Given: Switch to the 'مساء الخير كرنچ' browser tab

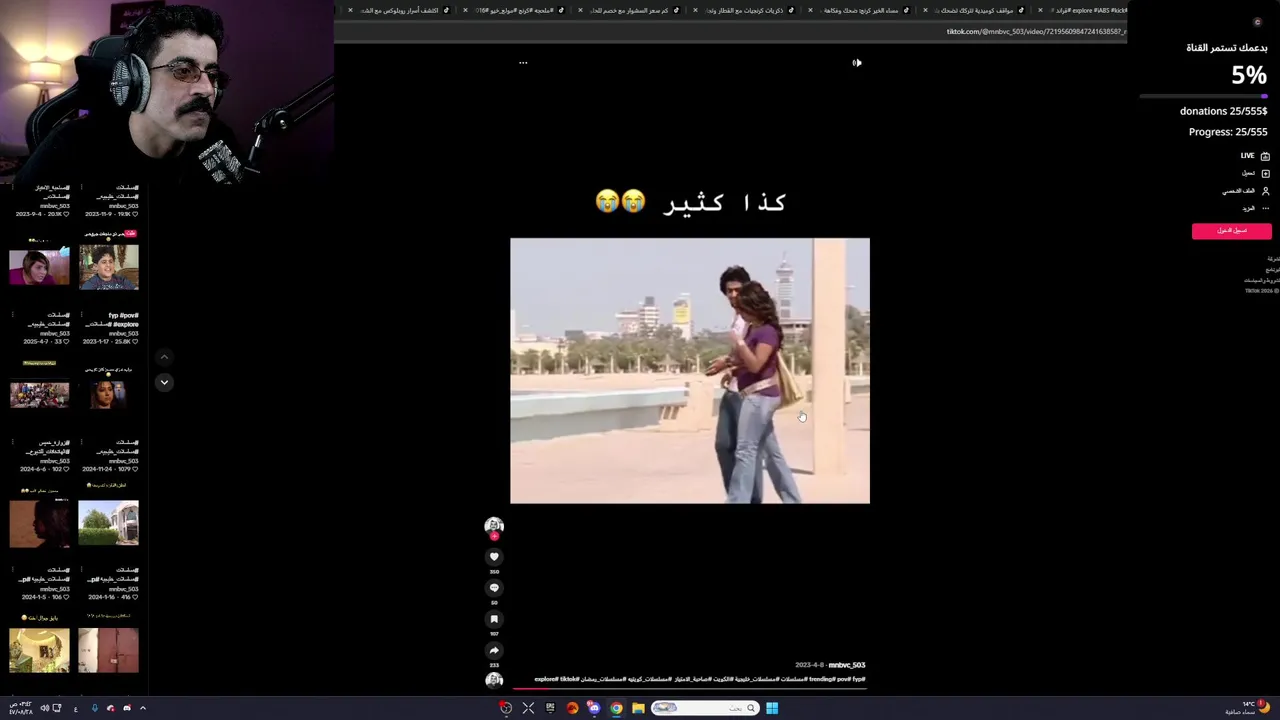Looking at the screenshot, I should coord(858,10).
